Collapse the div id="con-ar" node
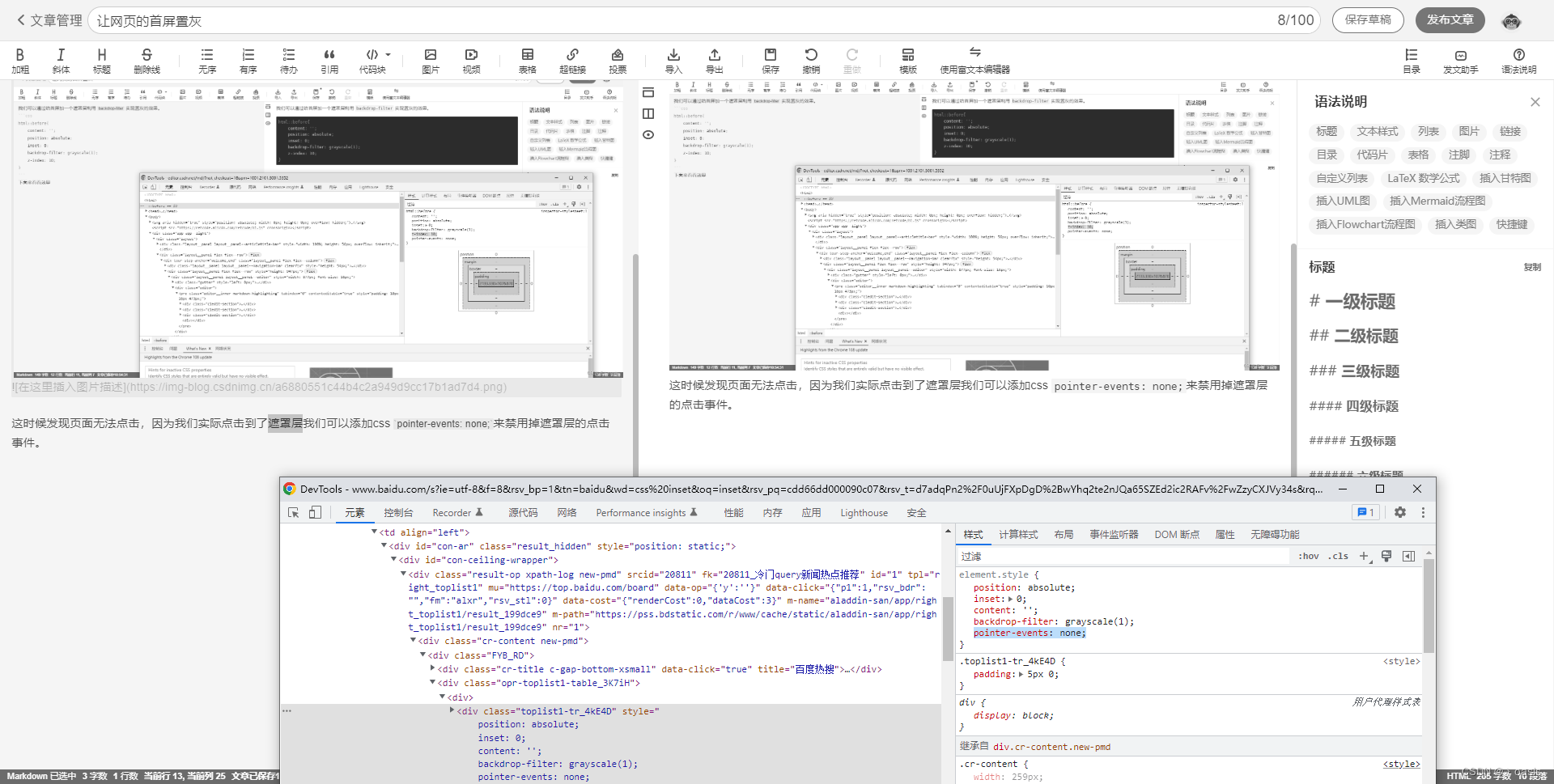Screen dimensions: 1554x784 coord(384,545)
